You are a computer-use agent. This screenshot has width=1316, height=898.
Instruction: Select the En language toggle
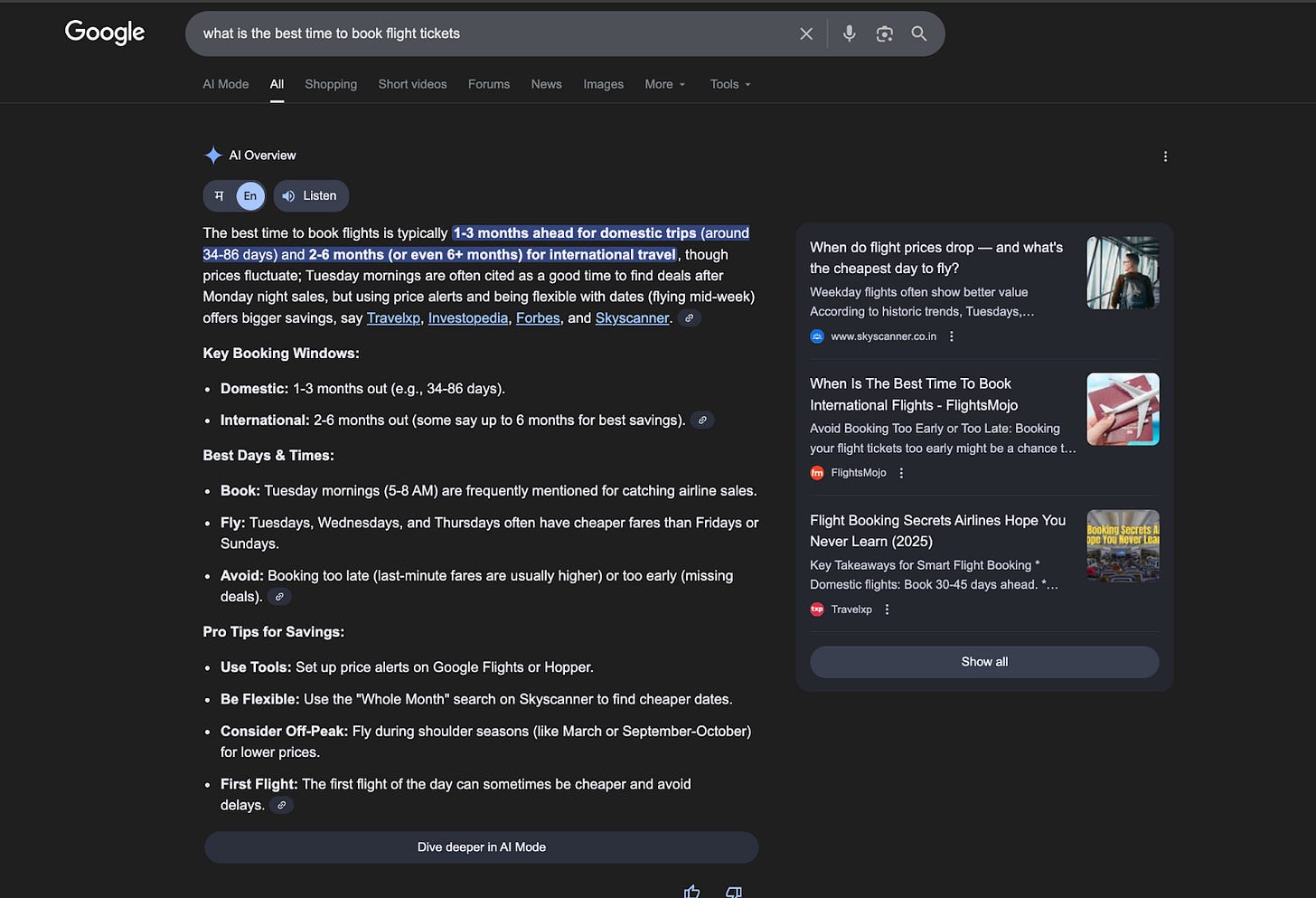(250, 196)
